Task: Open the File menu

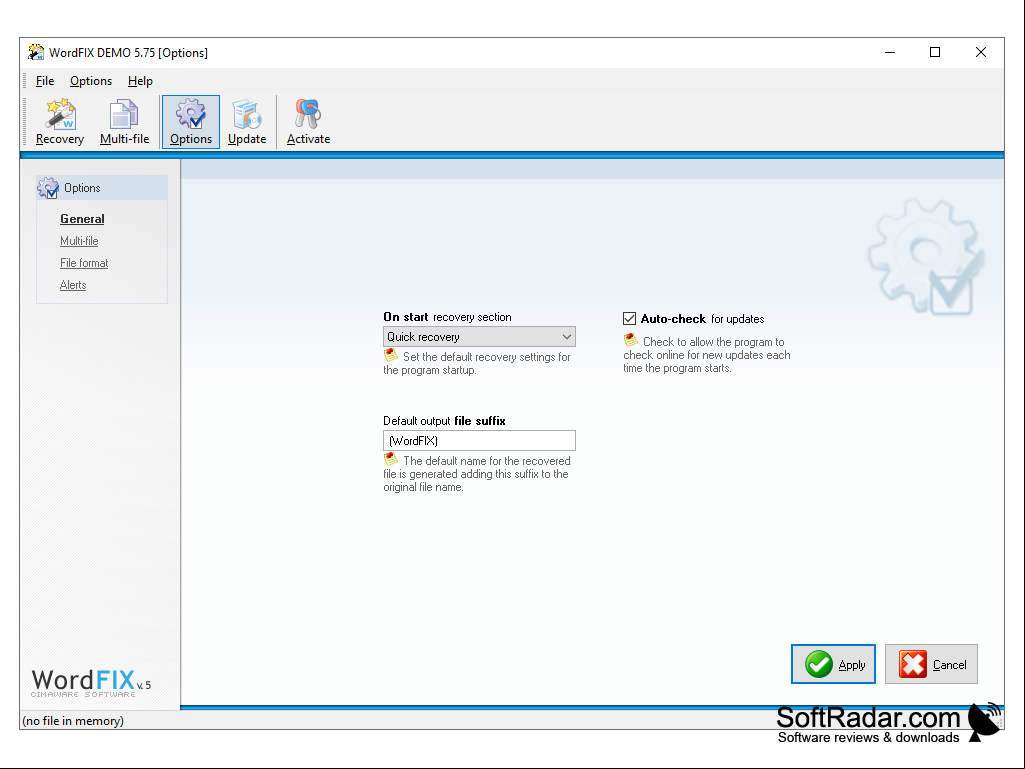Action: tap(45, 81)
